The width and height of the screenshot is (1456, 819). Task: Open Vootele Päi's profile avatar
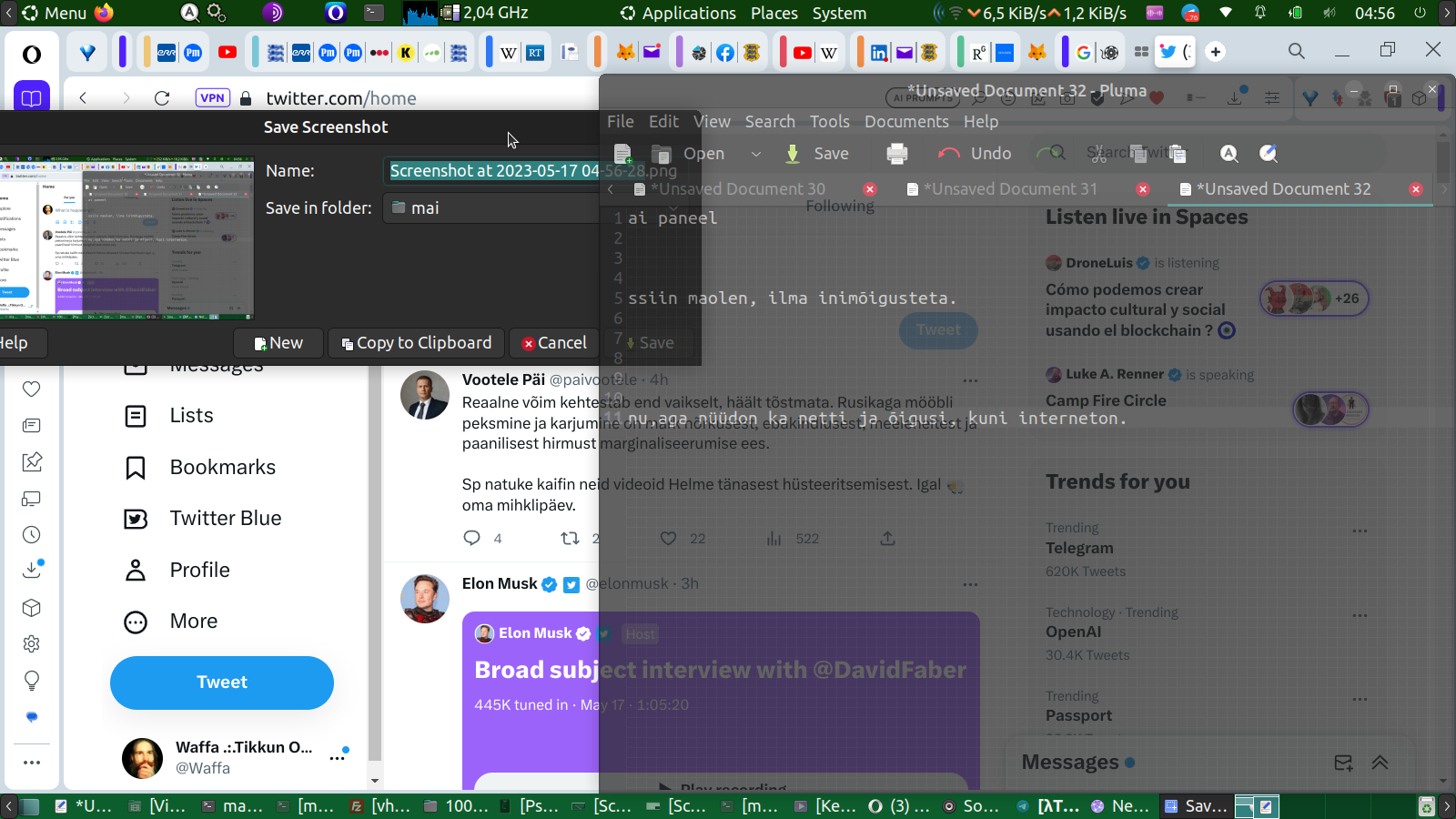pyautogui.click(x=425, y=395)
